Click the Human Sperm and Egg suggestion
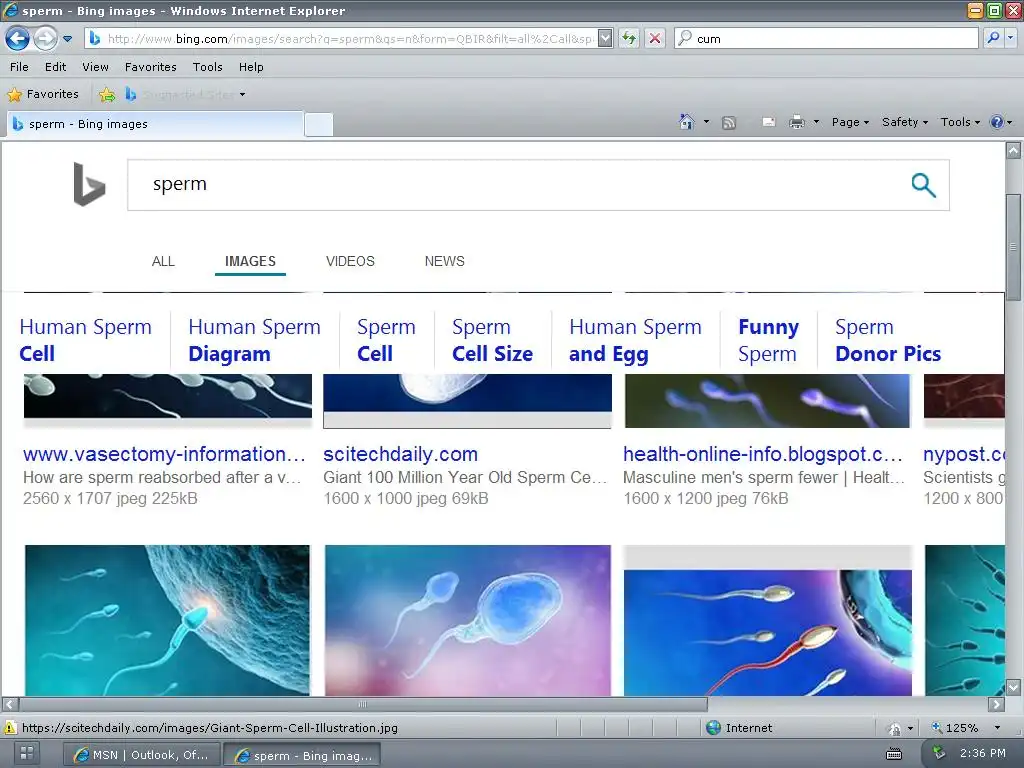The width and height of the screenshot is (1024, 768). click(x=635, y=340)
